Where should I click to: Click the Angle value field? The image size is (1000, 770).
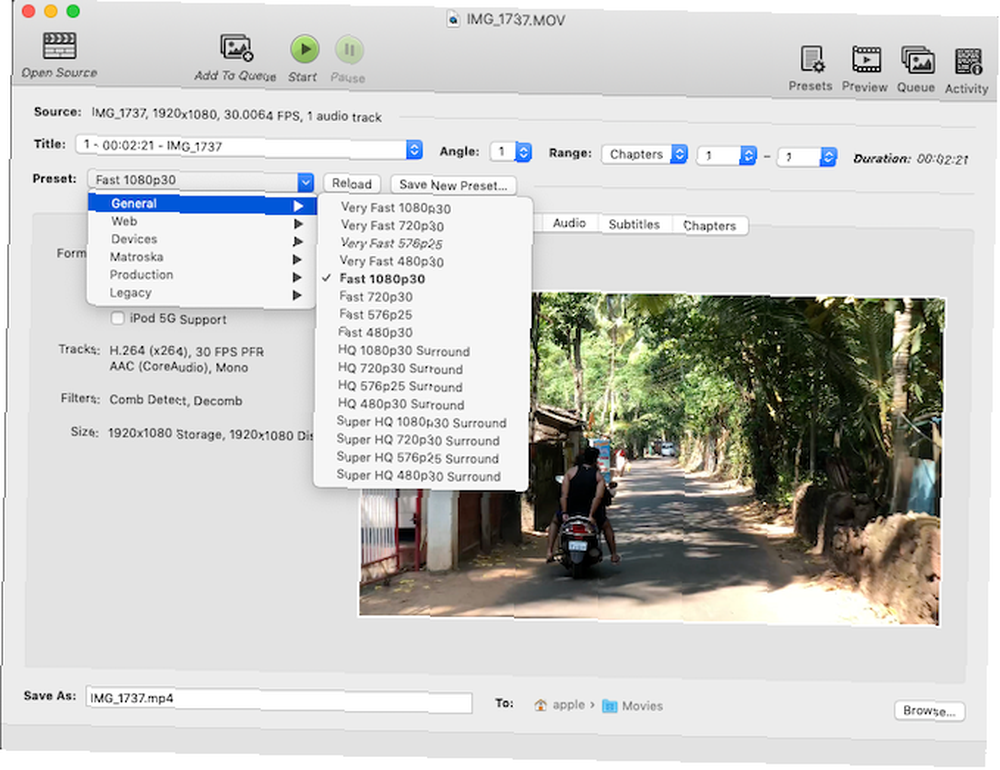tap(503, 151)
